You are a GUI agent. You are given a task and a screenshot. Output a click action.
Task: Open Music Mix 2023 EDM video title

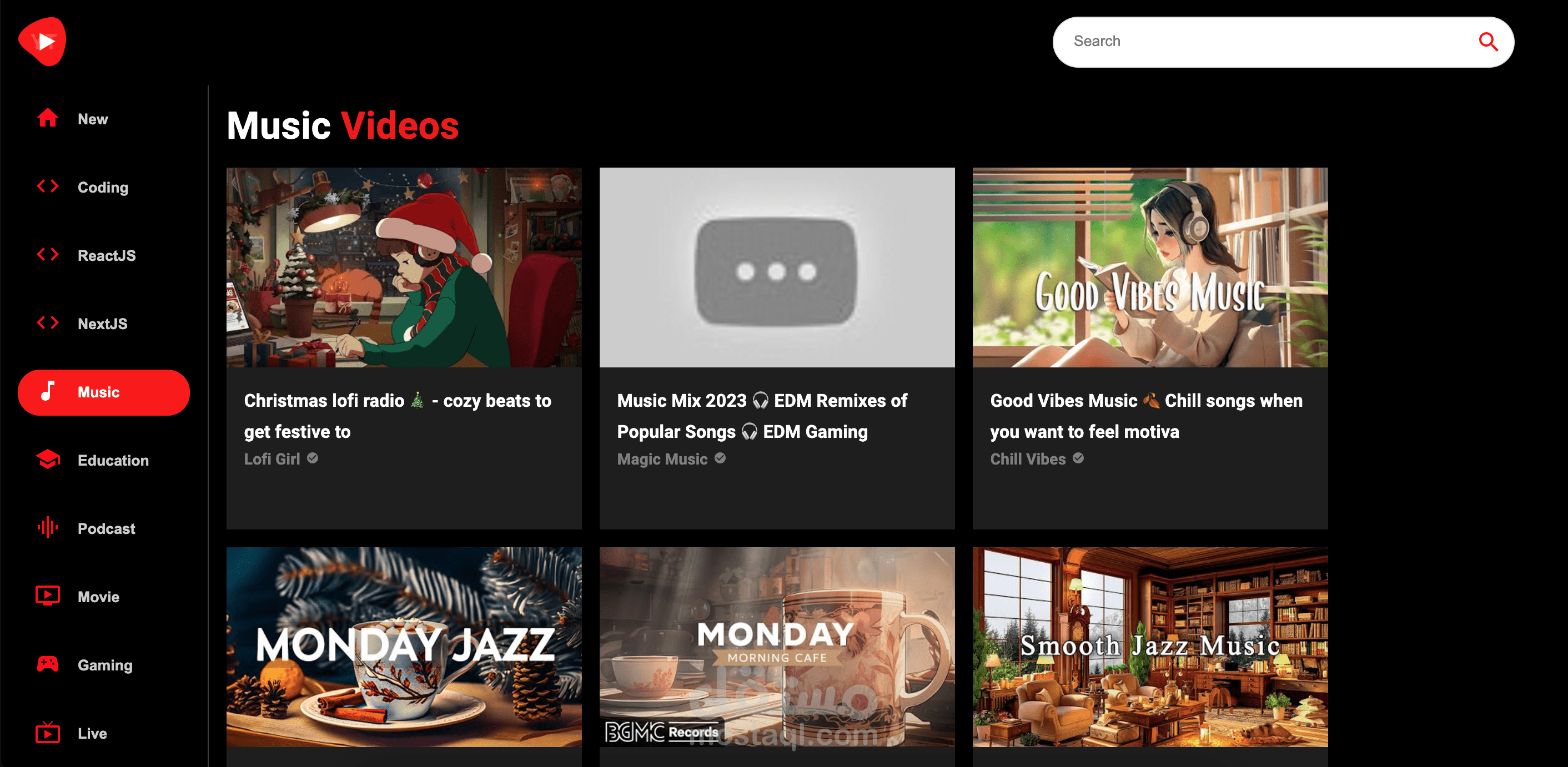point(762,416)
